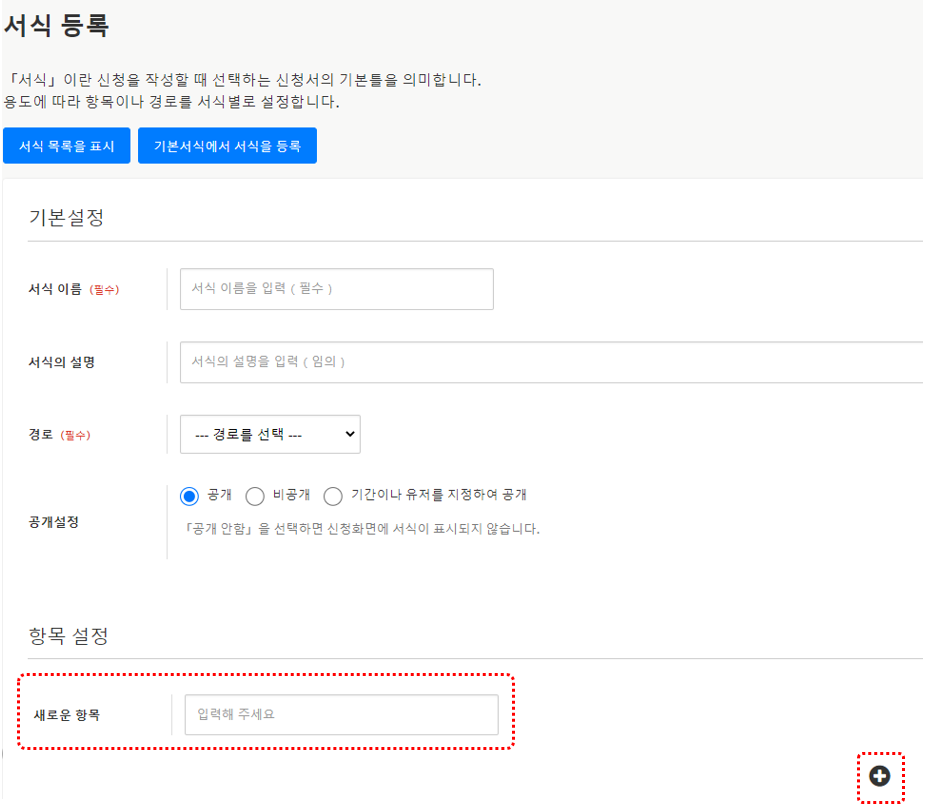Click the 서식 등록 page title
Viewport: 934px width, 808px height.
[x=56, y=26]
